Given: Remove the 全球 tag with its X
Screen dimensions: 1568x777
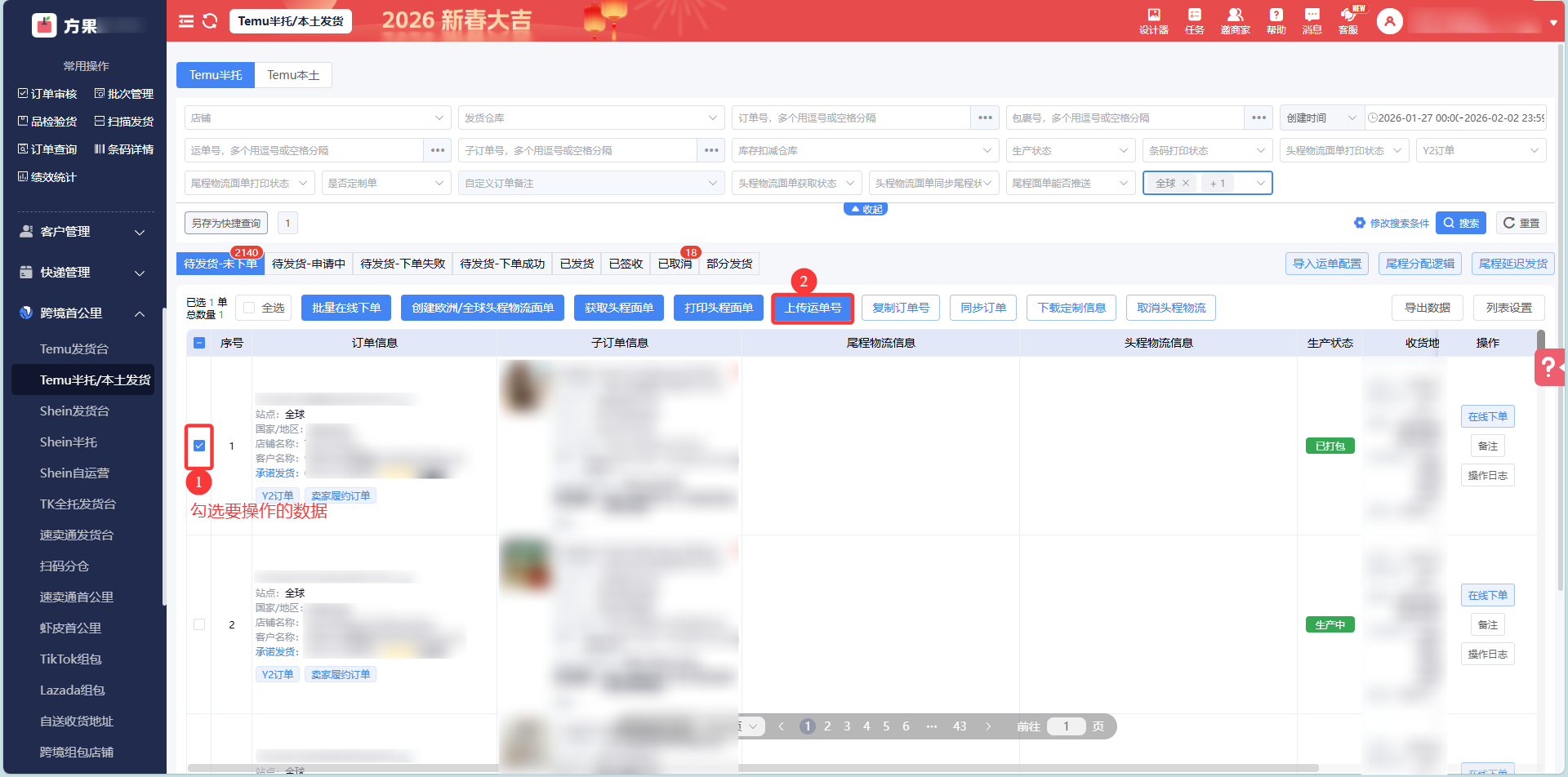Looking at the screenshot, I should pos(1186,183).
